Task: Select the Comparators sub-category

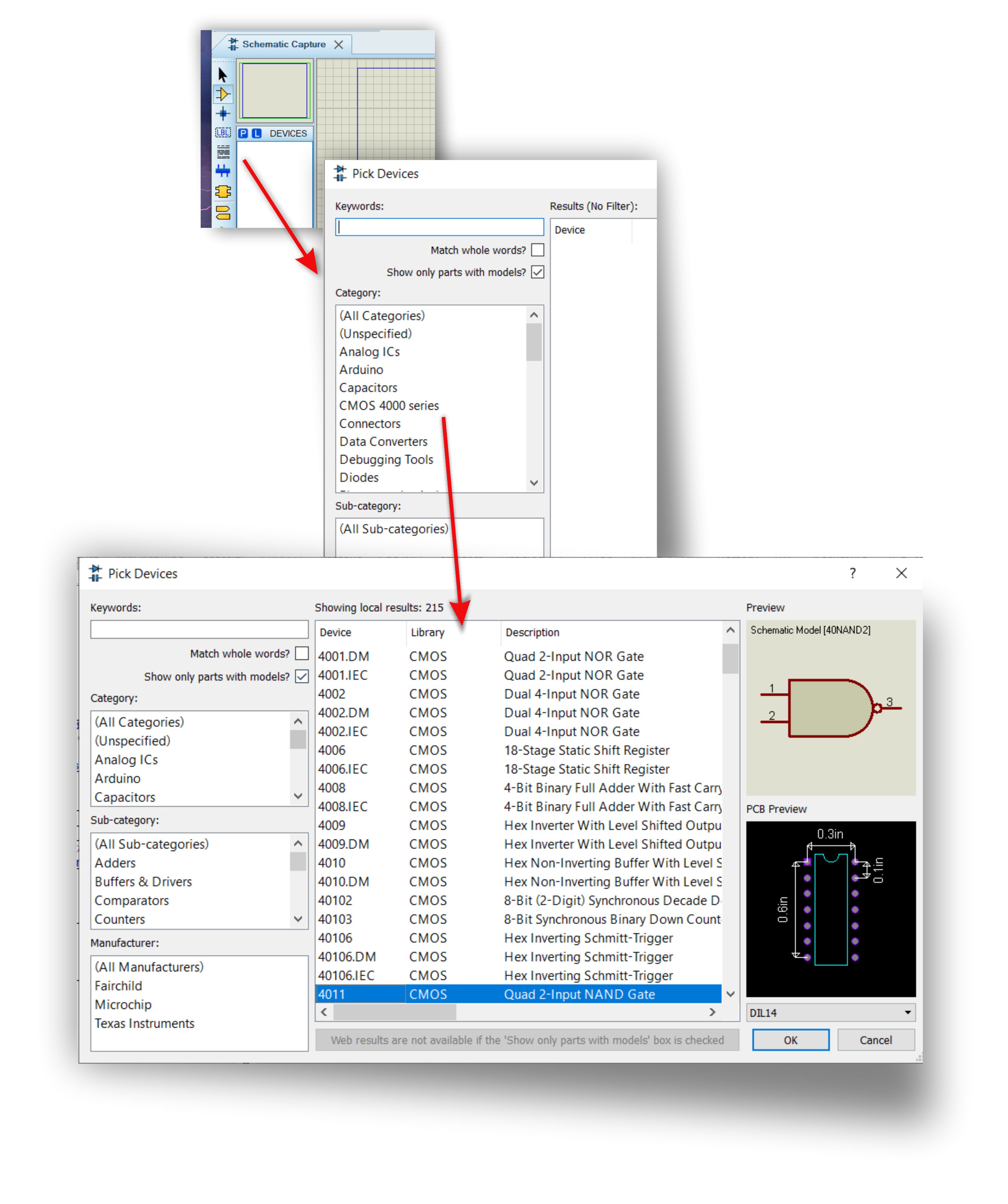Action: pos(132,900)
